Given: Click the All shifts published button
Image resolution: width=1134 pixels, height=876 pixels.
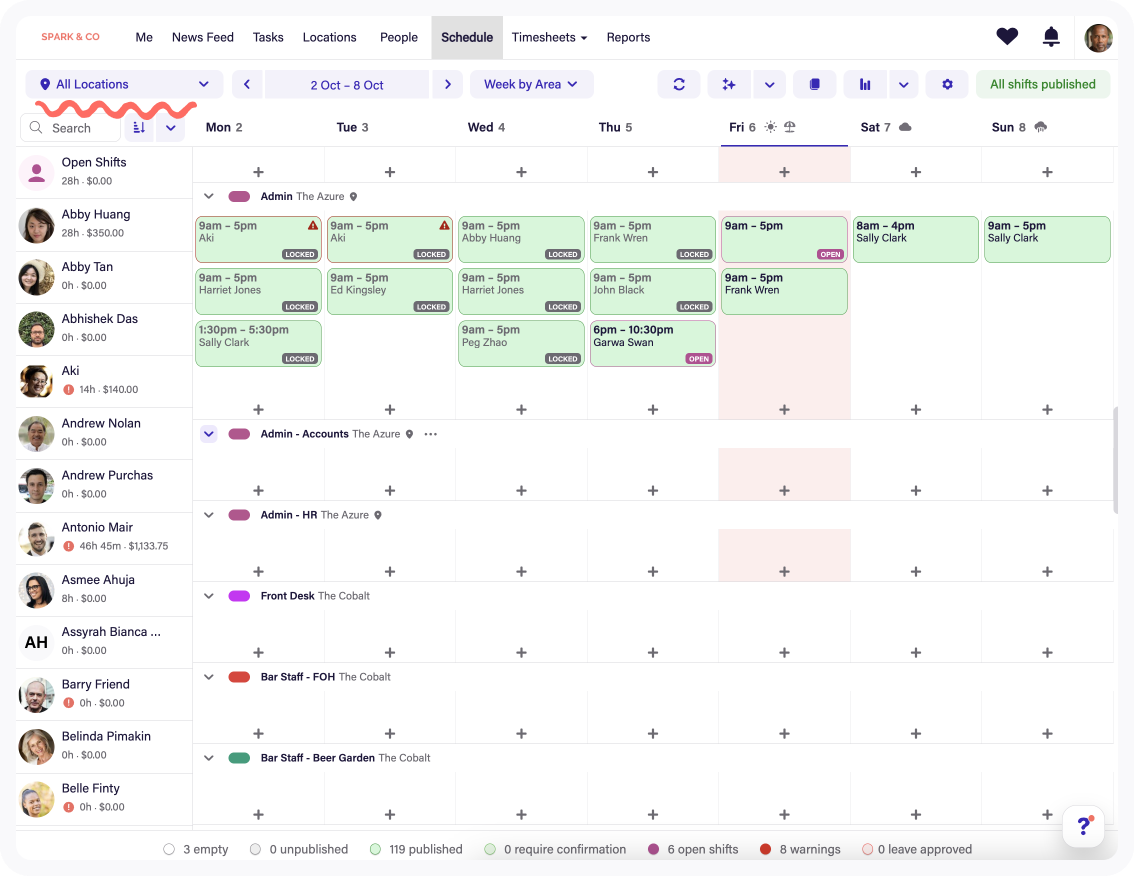Looking at the screenshot, I should coord(1042,85).
